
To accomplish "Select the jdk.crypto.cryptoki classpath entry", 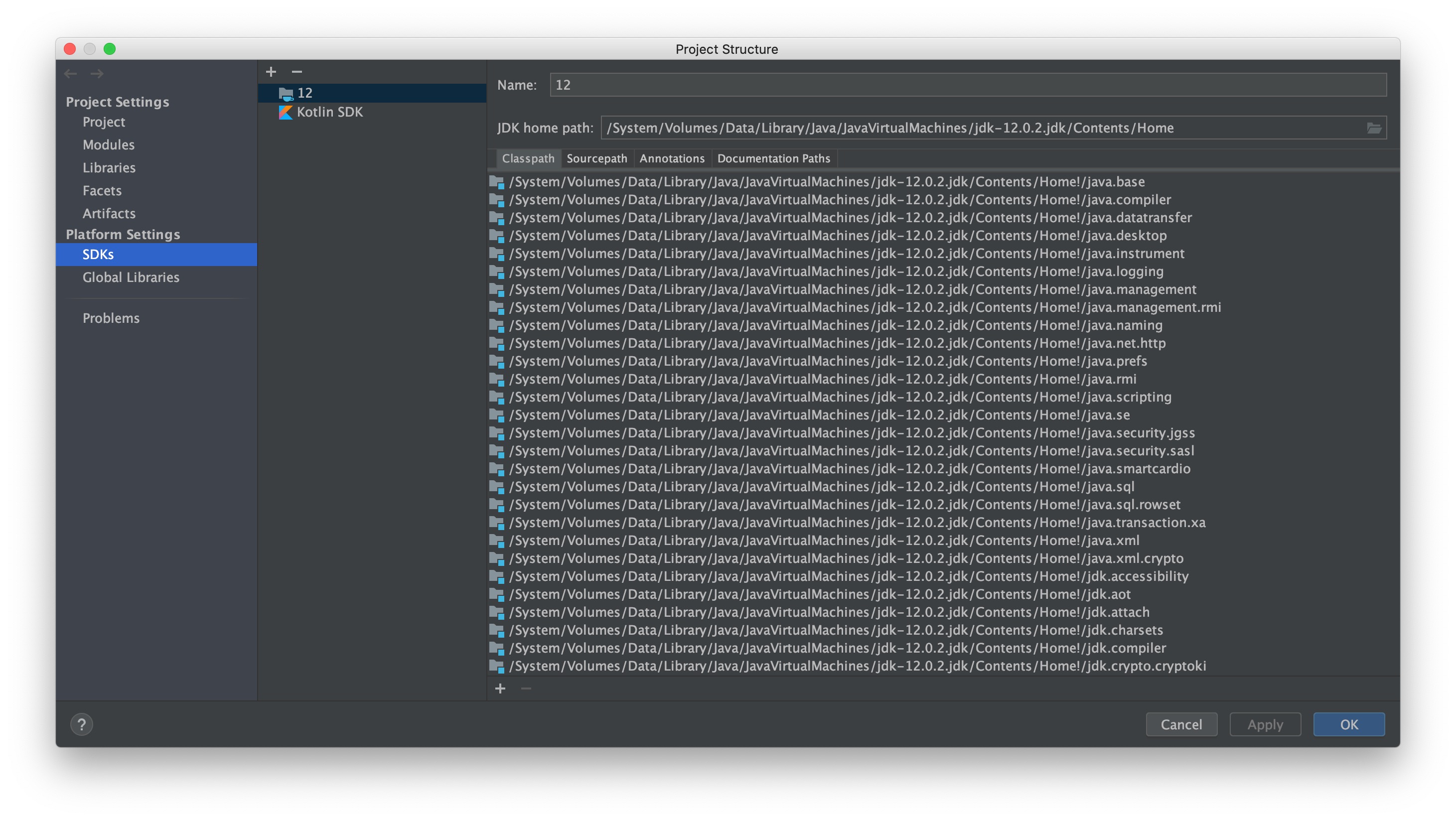I will (857, 666).
